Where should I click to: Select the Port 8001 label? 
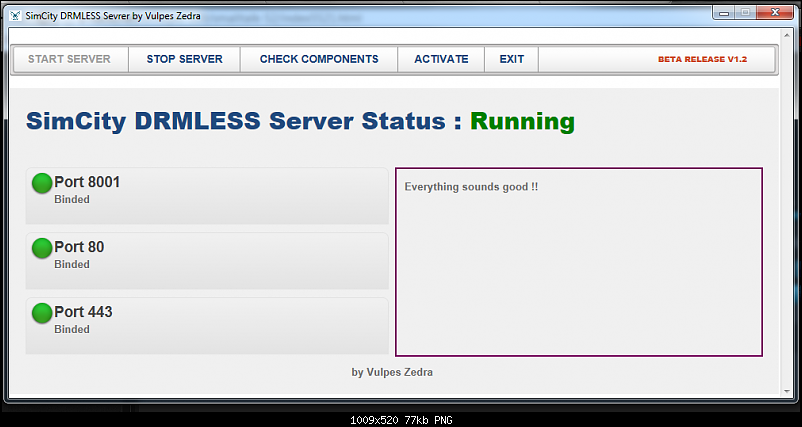[87, 182]
